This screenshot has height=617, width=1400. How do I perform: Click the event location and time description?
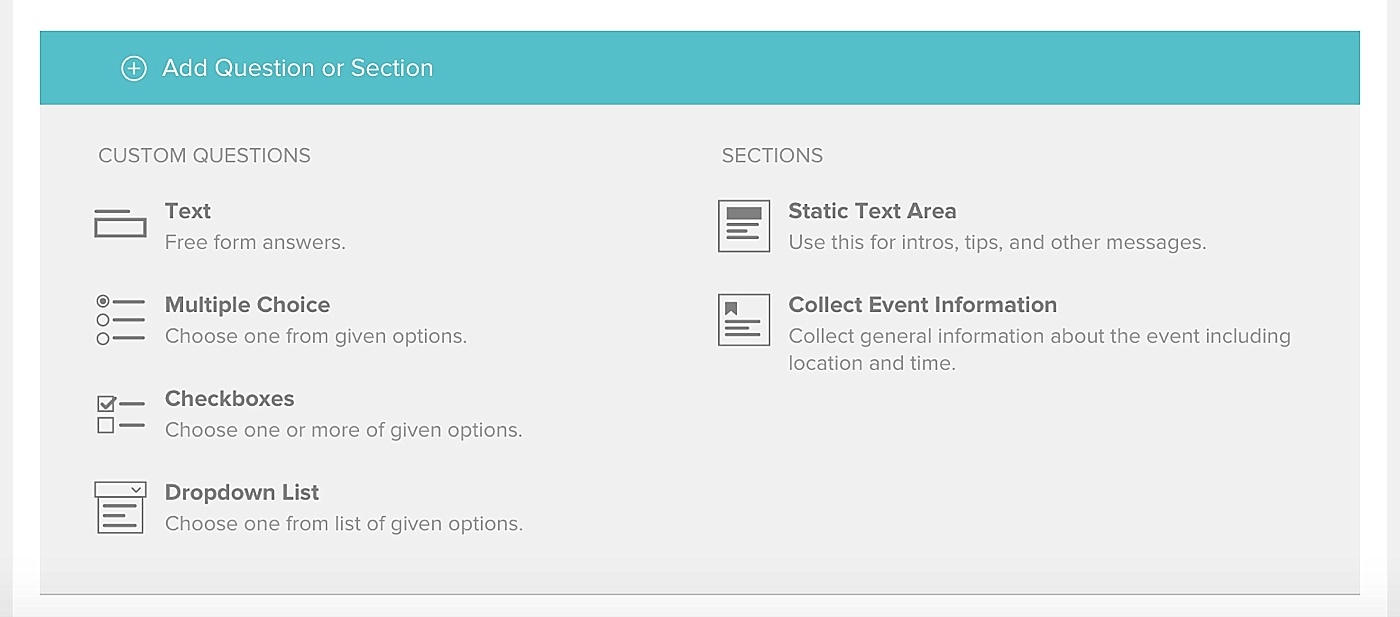tap(1039, 349)
